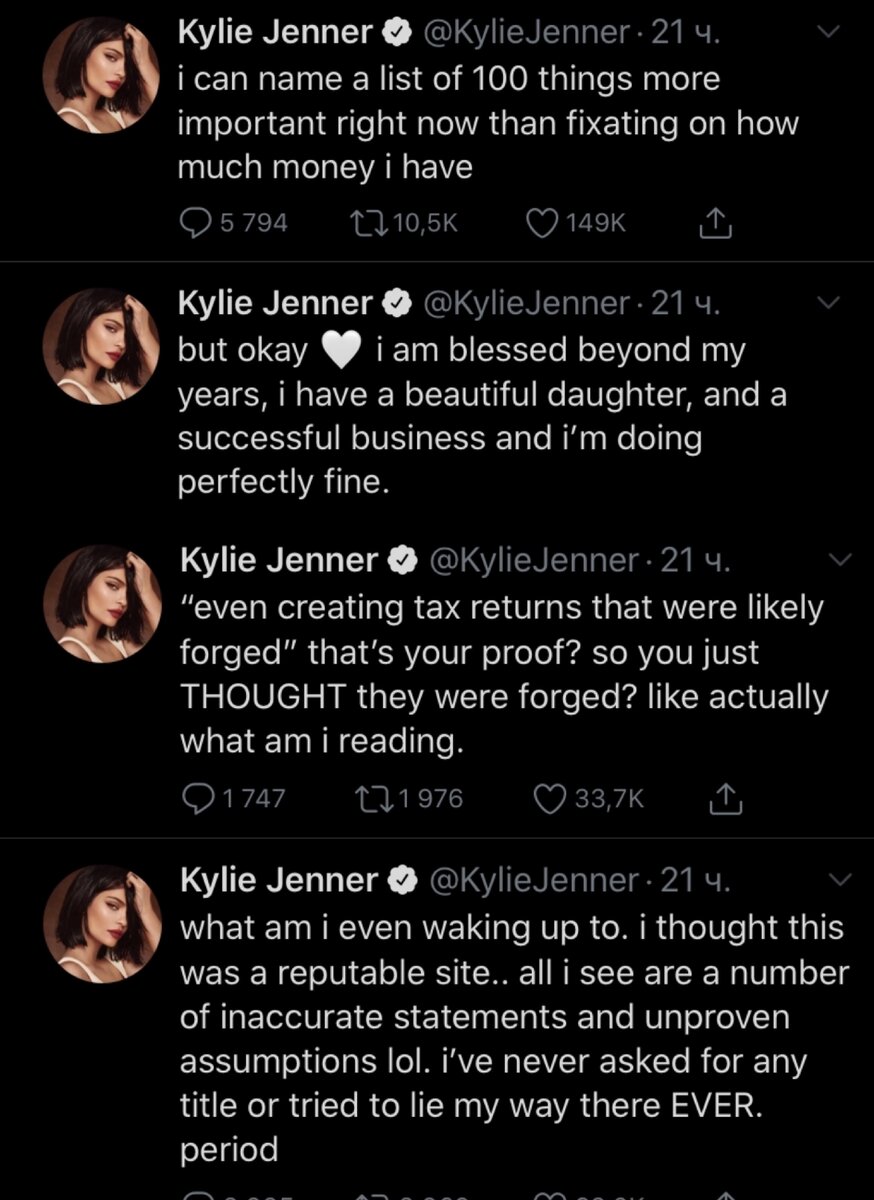Expand chevron menu on 'tax returns' tweet
The width and height of the screenshot is (874, 1200).
837,561
